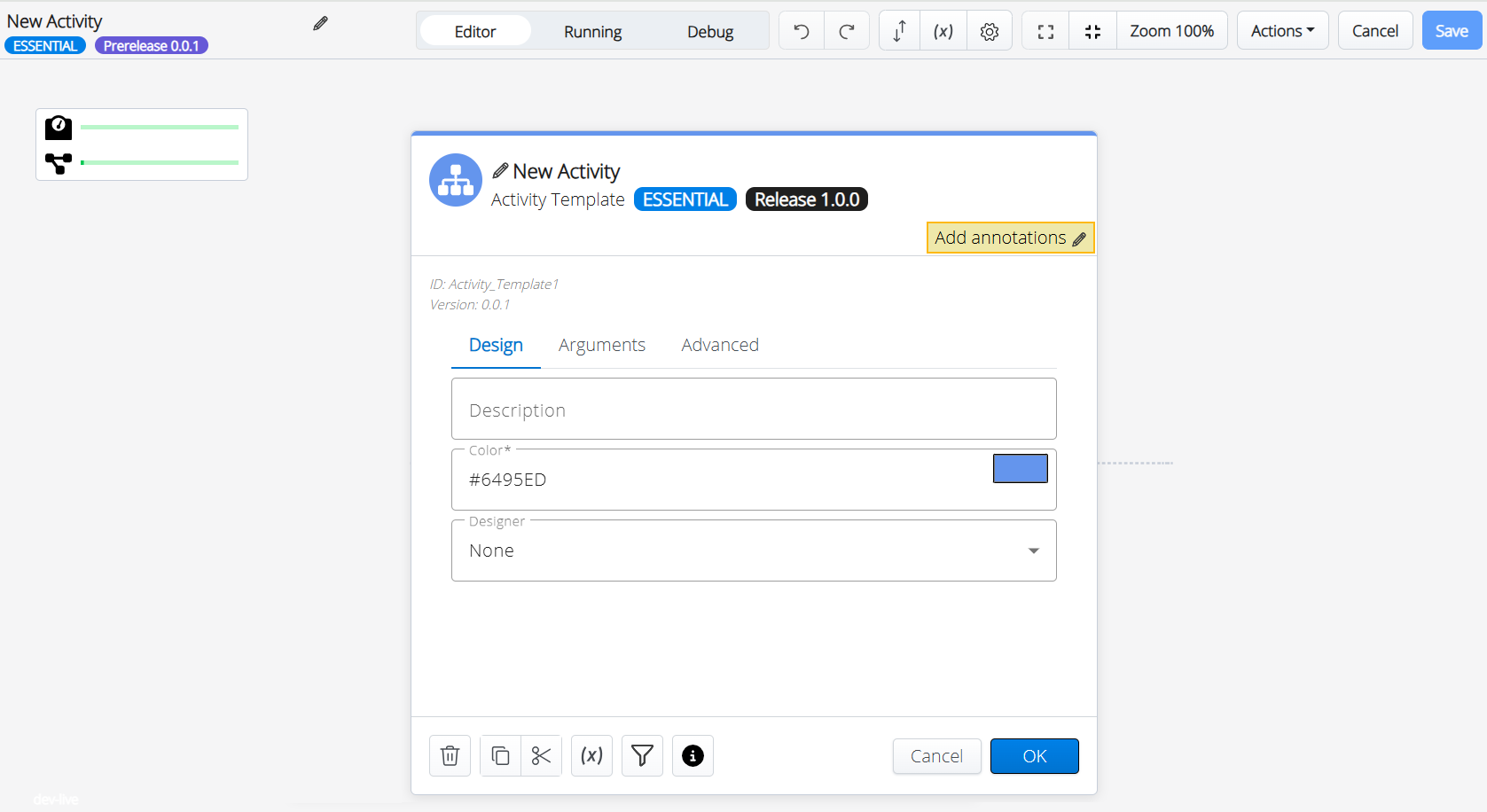Open the filter funnel icon in dialog

pyautogui.click(x=642, y=756)
